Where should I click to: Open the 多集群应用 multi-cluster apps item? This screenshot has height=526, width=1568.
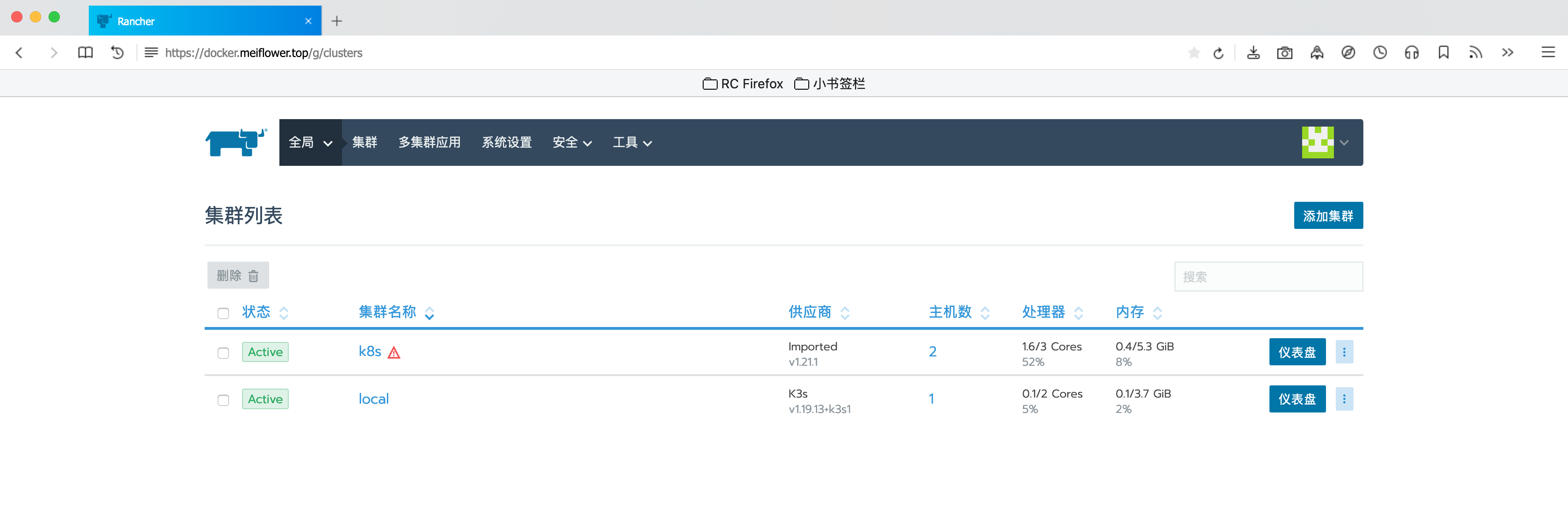(x=429, y=142)
